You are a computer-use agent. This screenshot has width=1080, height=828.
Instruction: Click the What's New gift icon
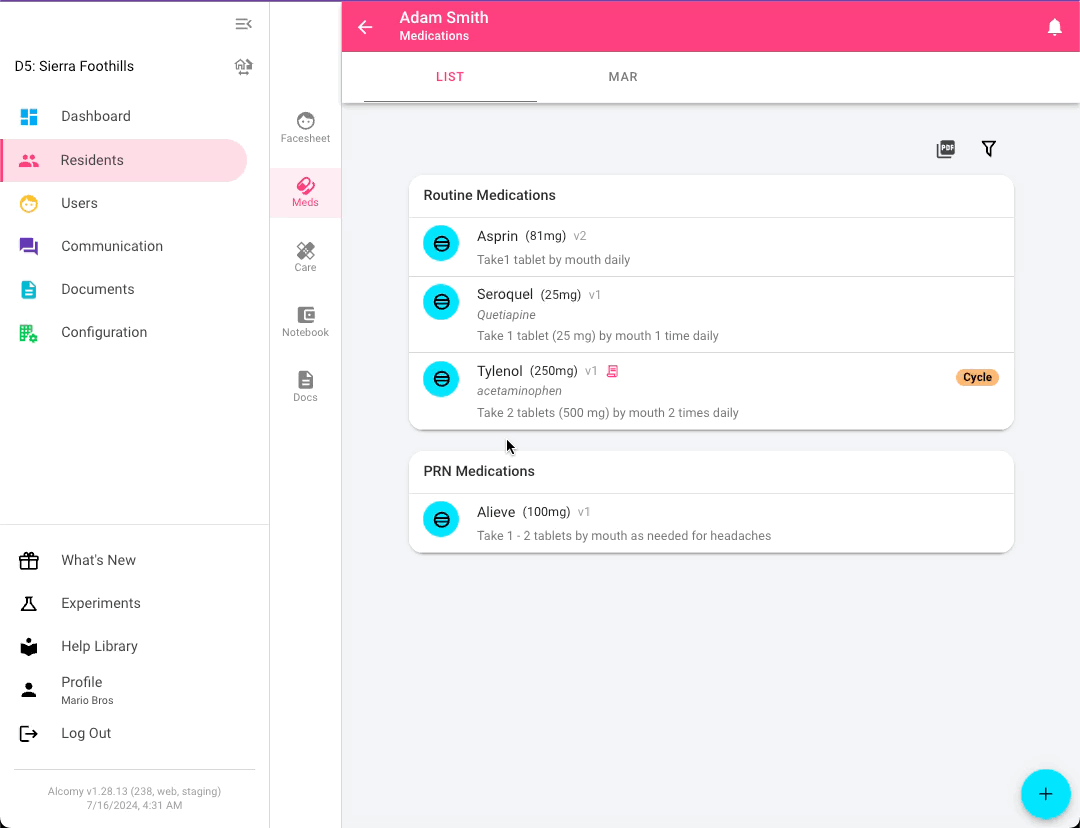coord(29,561)
